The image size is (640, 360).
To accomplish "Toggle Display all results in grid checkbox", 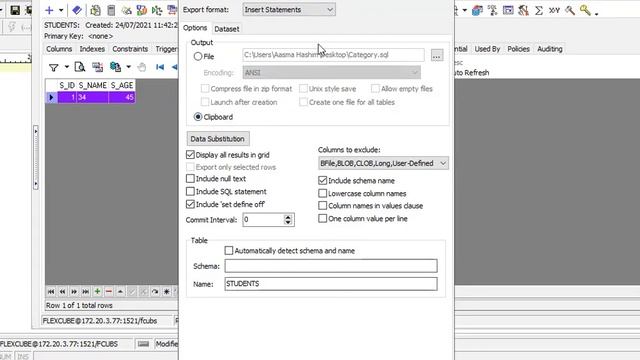I will (190, 155).
